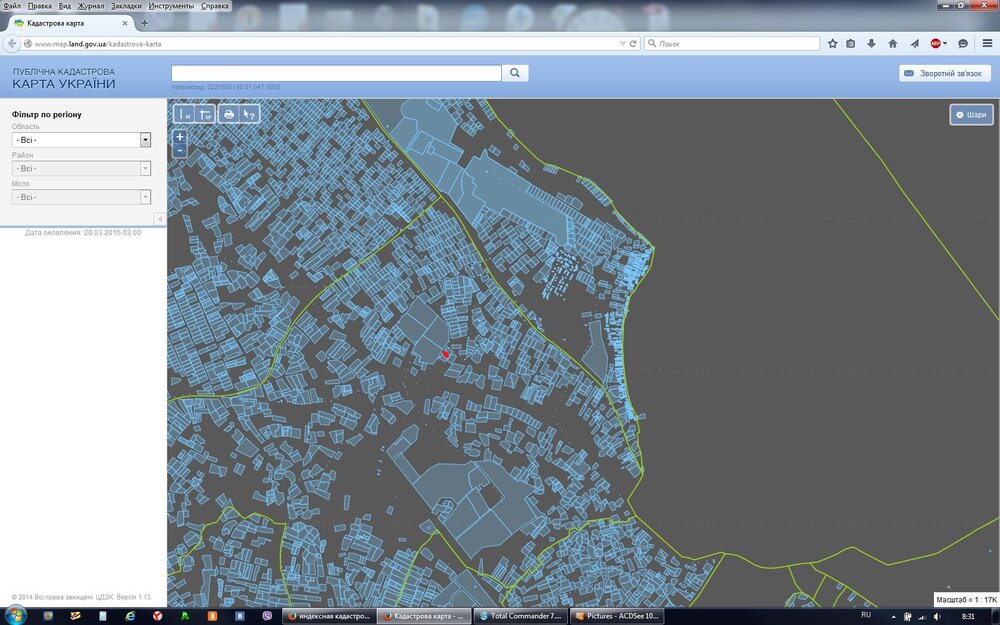Open the Firefox downloads arrow icon
Viewport: 1000px width, 625px height.
(871, 44)
